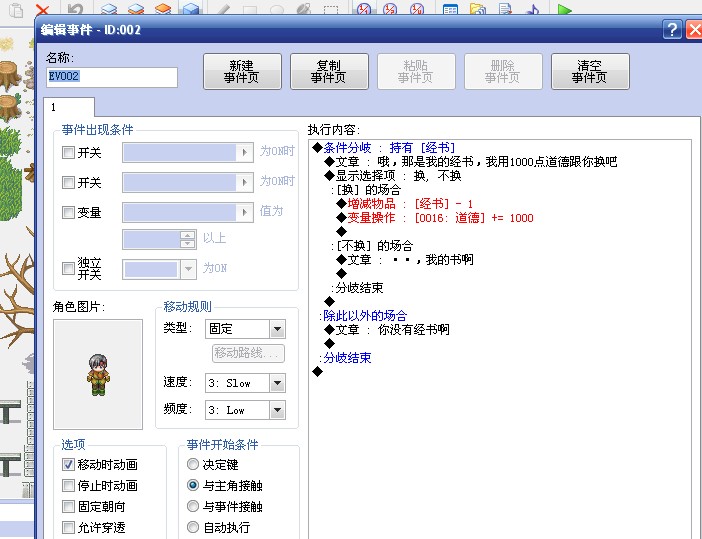This screenshot has height=539, width=702.
Task: Select the third map layer icon with orange top
Action: [x=163, y=9]
